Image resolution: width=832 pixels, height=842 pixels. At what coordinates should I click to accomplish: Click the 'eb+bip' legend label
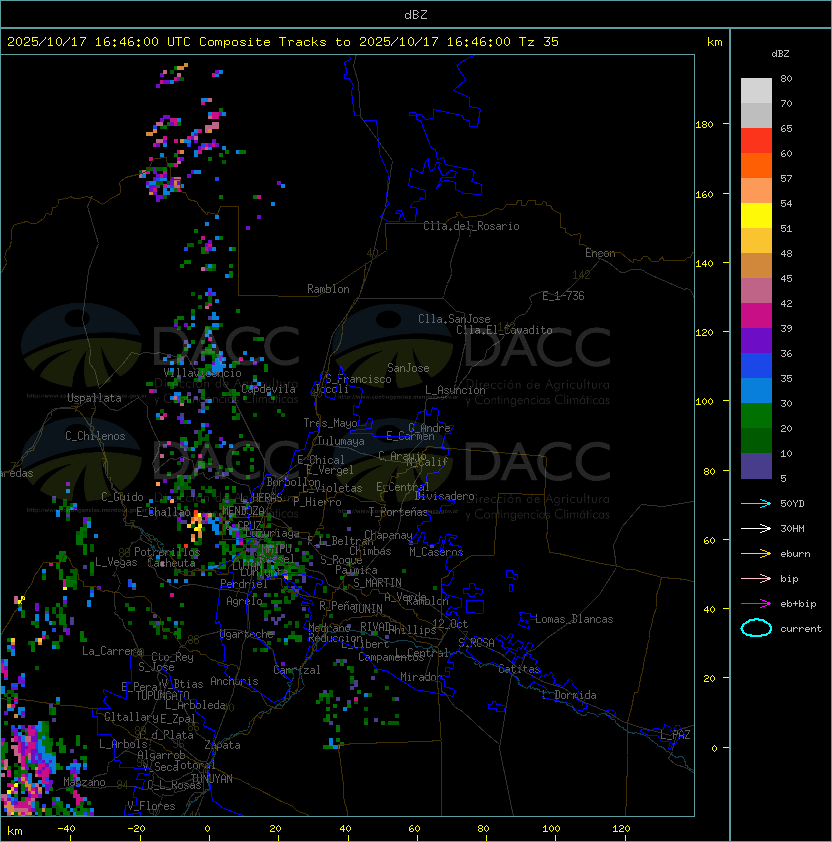coord(798,604)
